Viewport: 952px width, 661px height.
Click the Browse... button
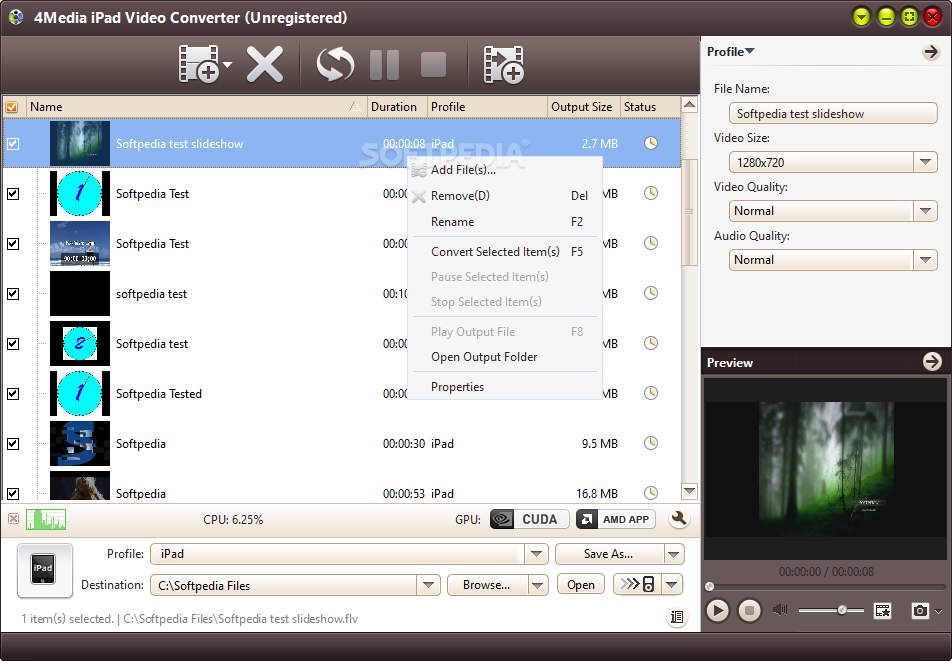(487, 585)
